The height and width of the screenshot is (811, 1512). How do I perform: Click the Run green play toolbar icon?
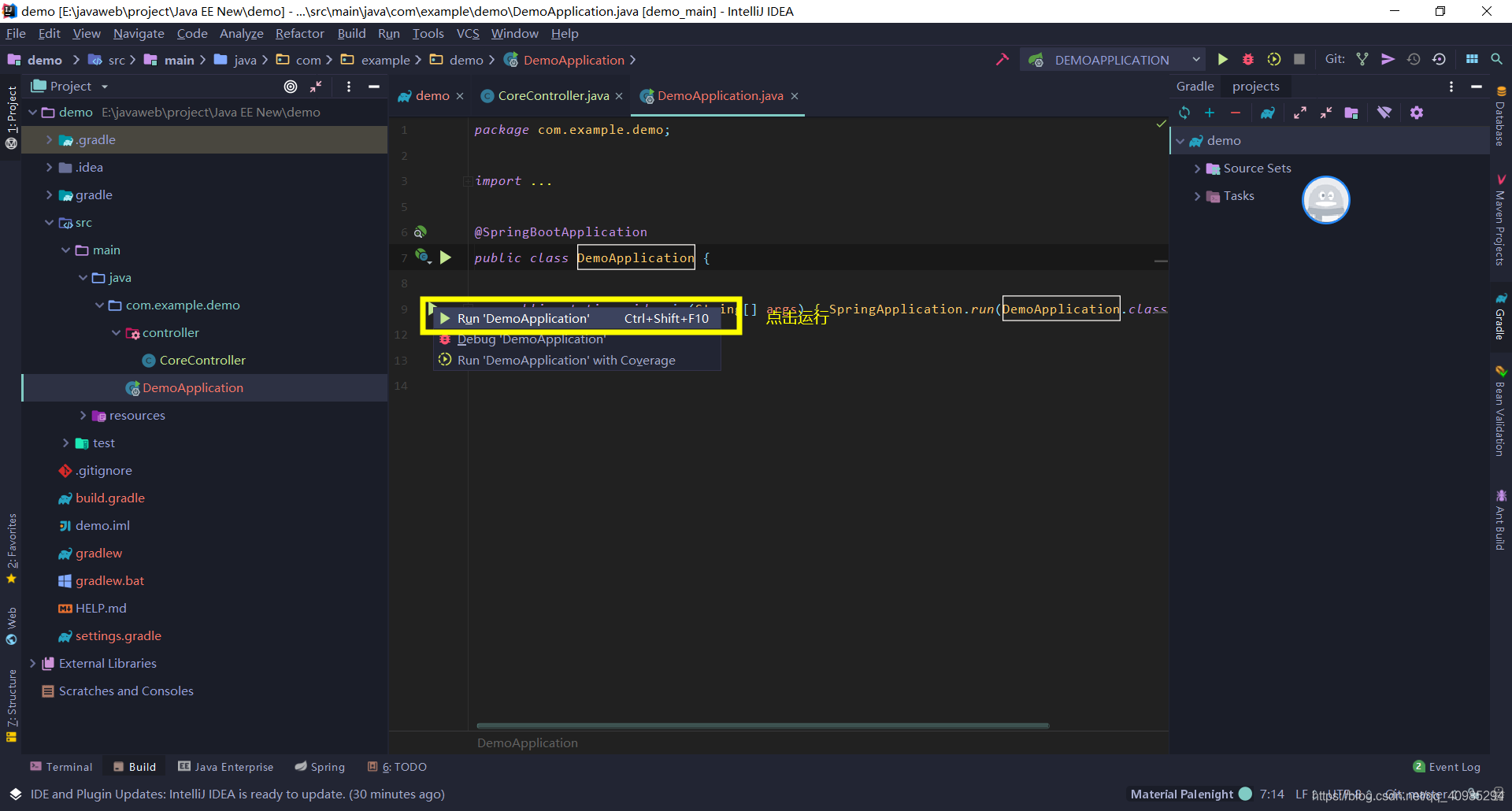[x=1222, y=60]
